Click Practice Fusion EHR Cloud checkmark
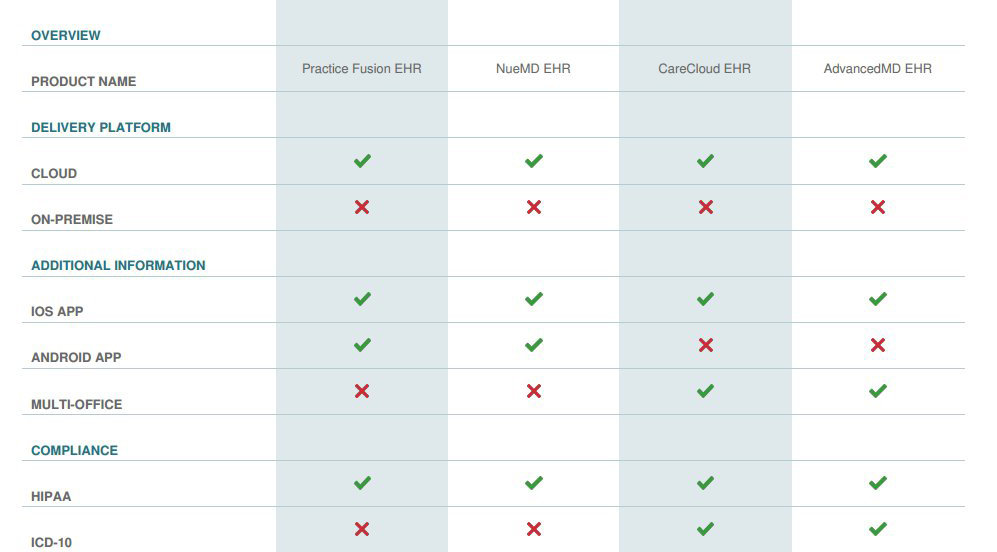 pos(362,161)
